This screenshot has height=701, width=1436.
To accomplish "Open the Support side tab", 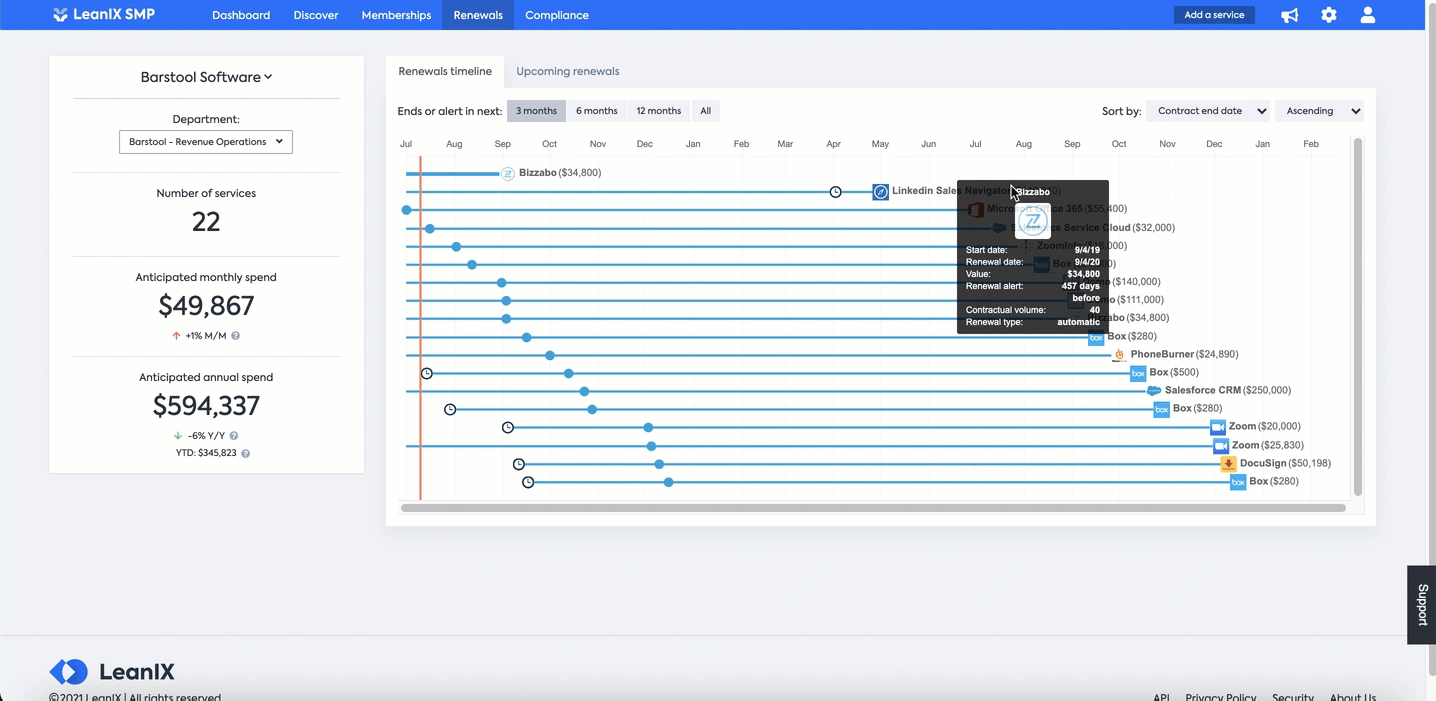I will (1422, 605).
